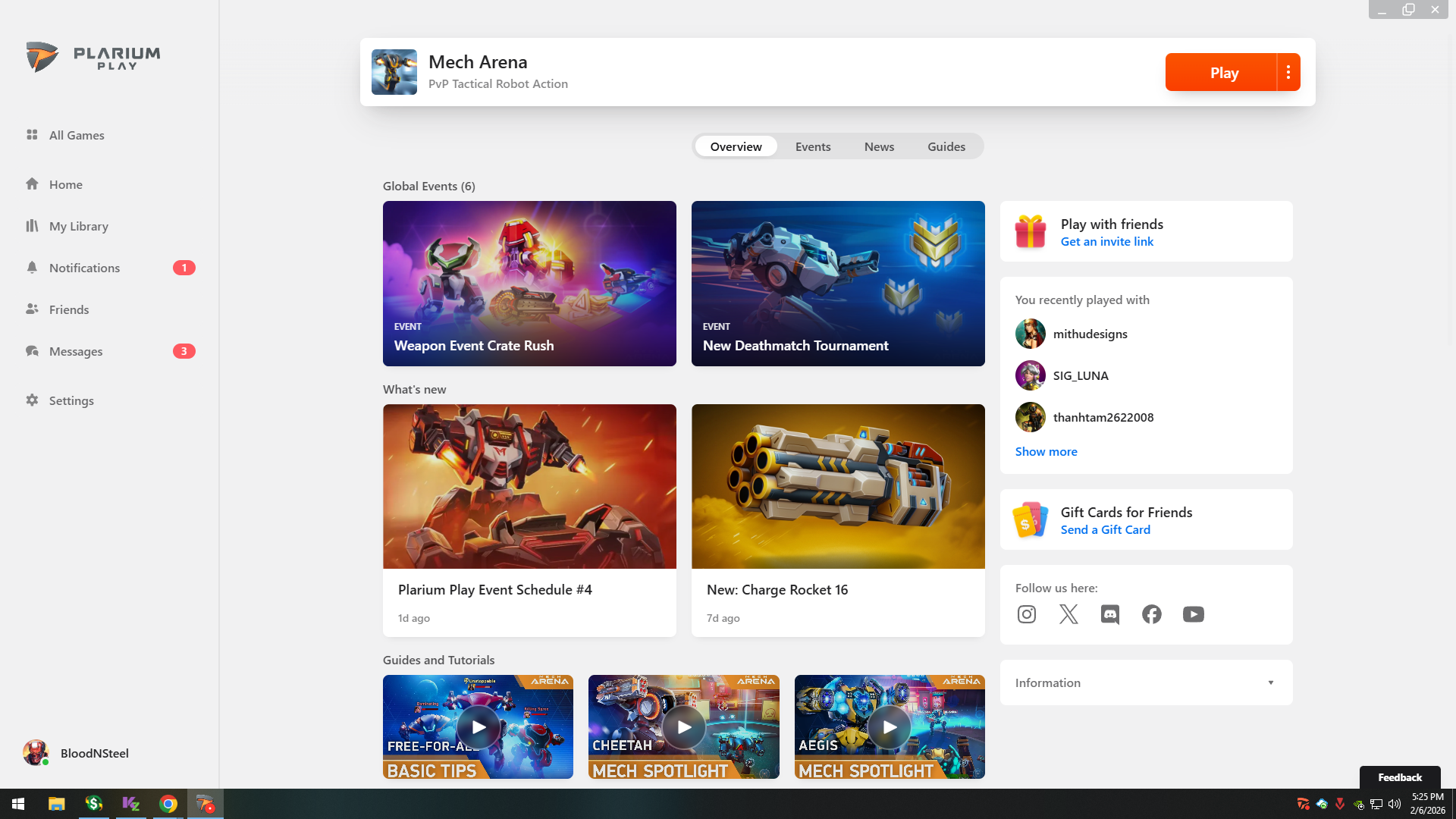Open Instagram social link icon
This screenshot has height=819, width=1456.
click(x=1026, y=614)
